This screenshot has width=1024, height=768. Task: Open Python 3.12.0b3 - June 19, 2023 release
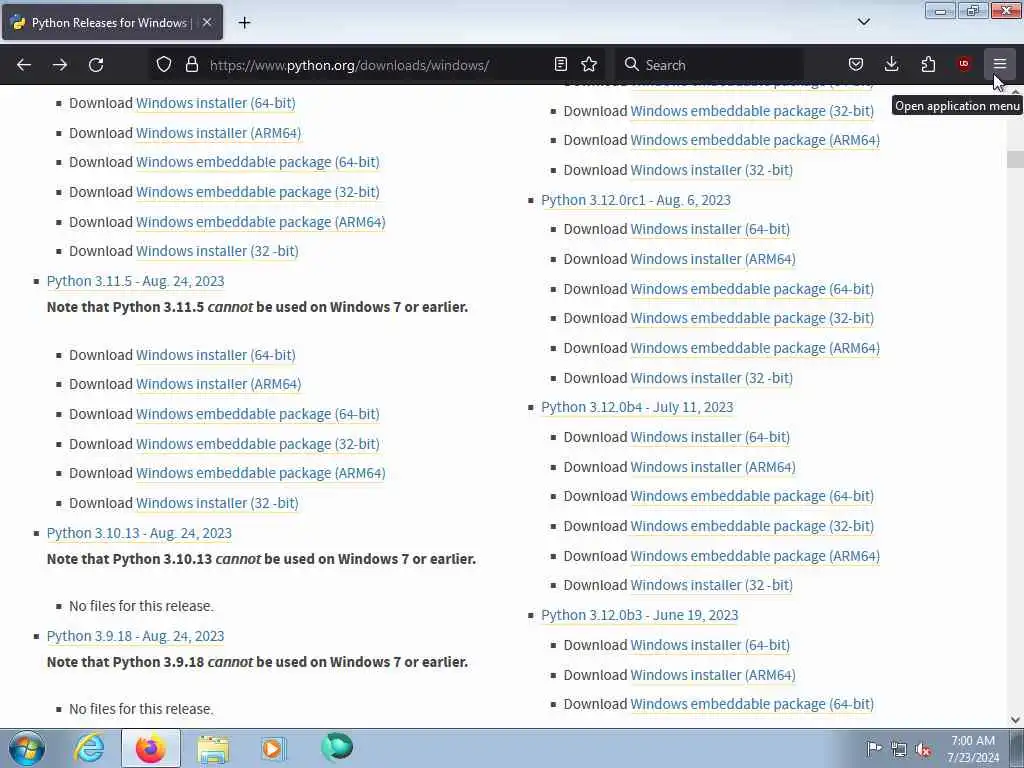(639, 615)
